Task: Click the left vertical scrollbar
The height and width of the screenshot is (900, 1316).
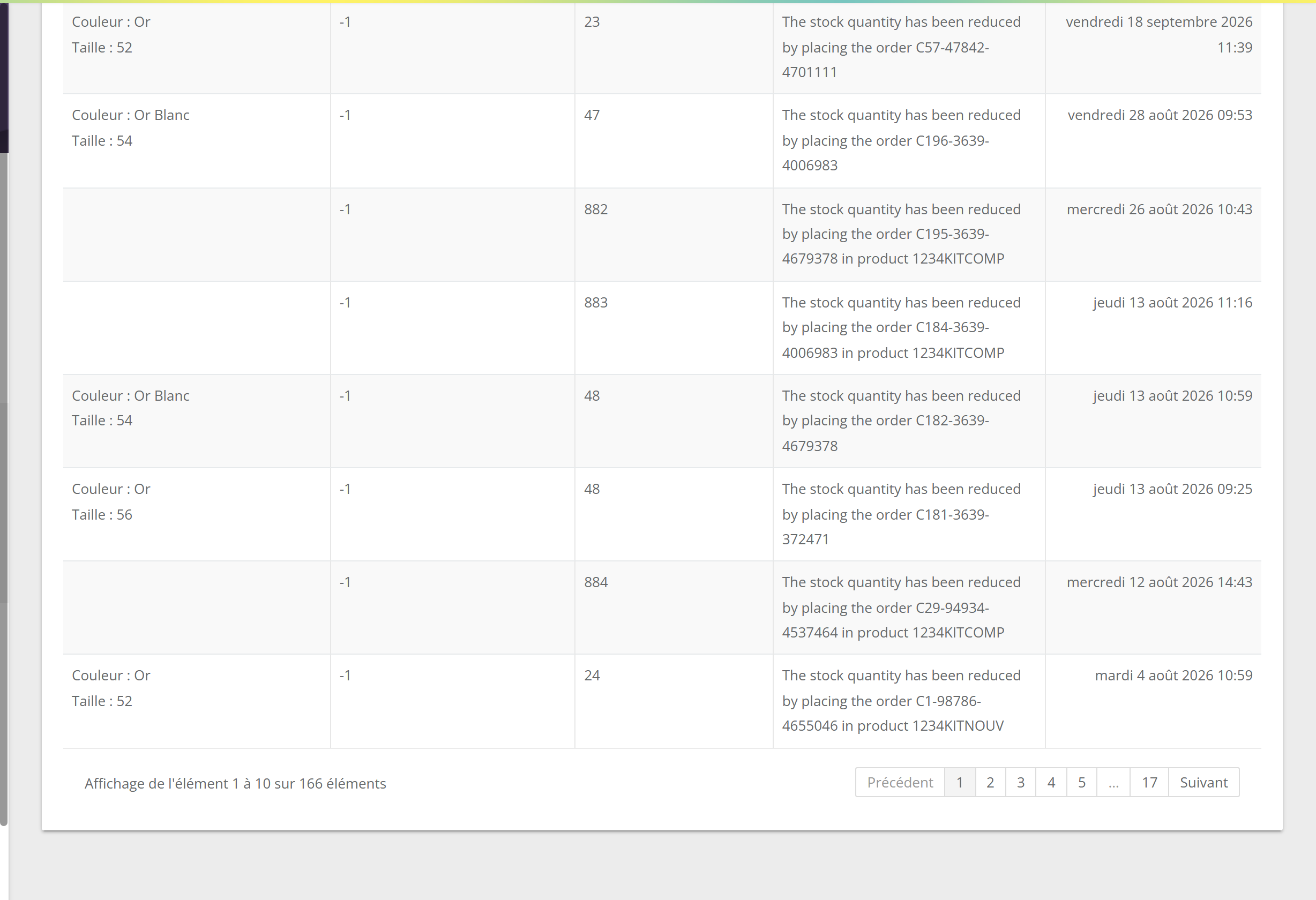Action: (4, 490)
